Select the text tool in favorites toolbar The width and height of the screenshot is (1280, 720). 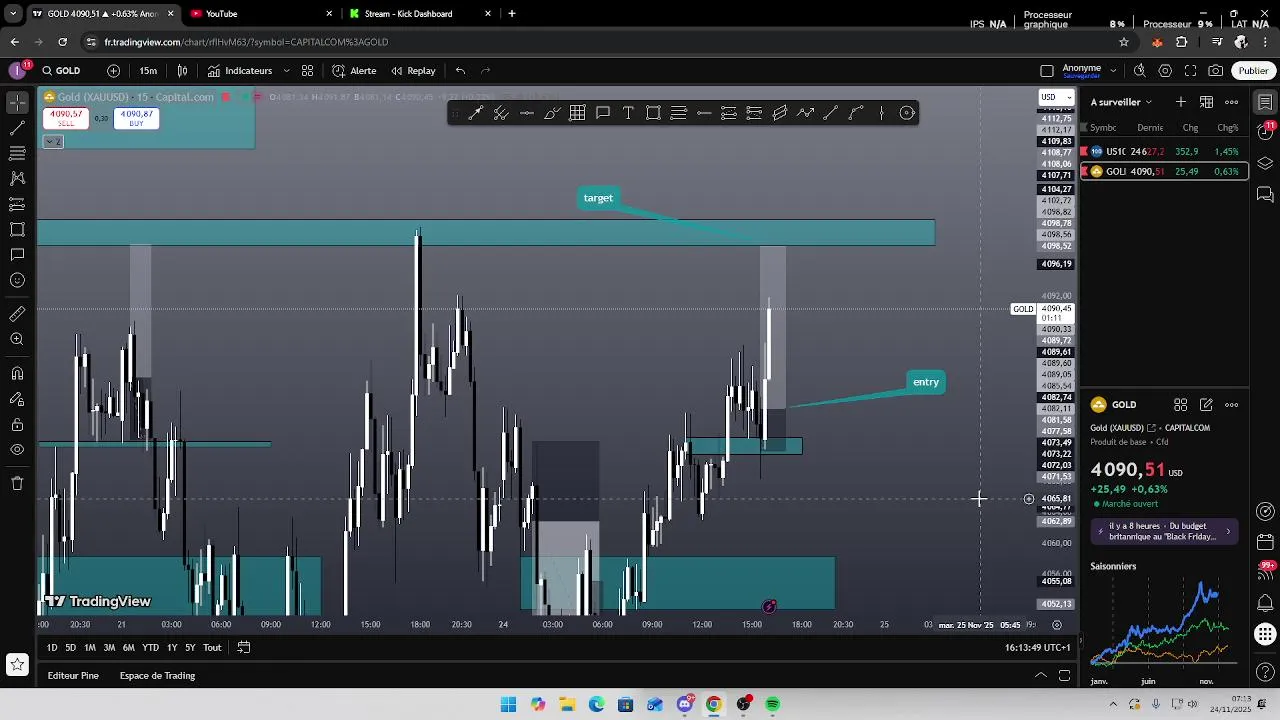(x=628, y=113)
